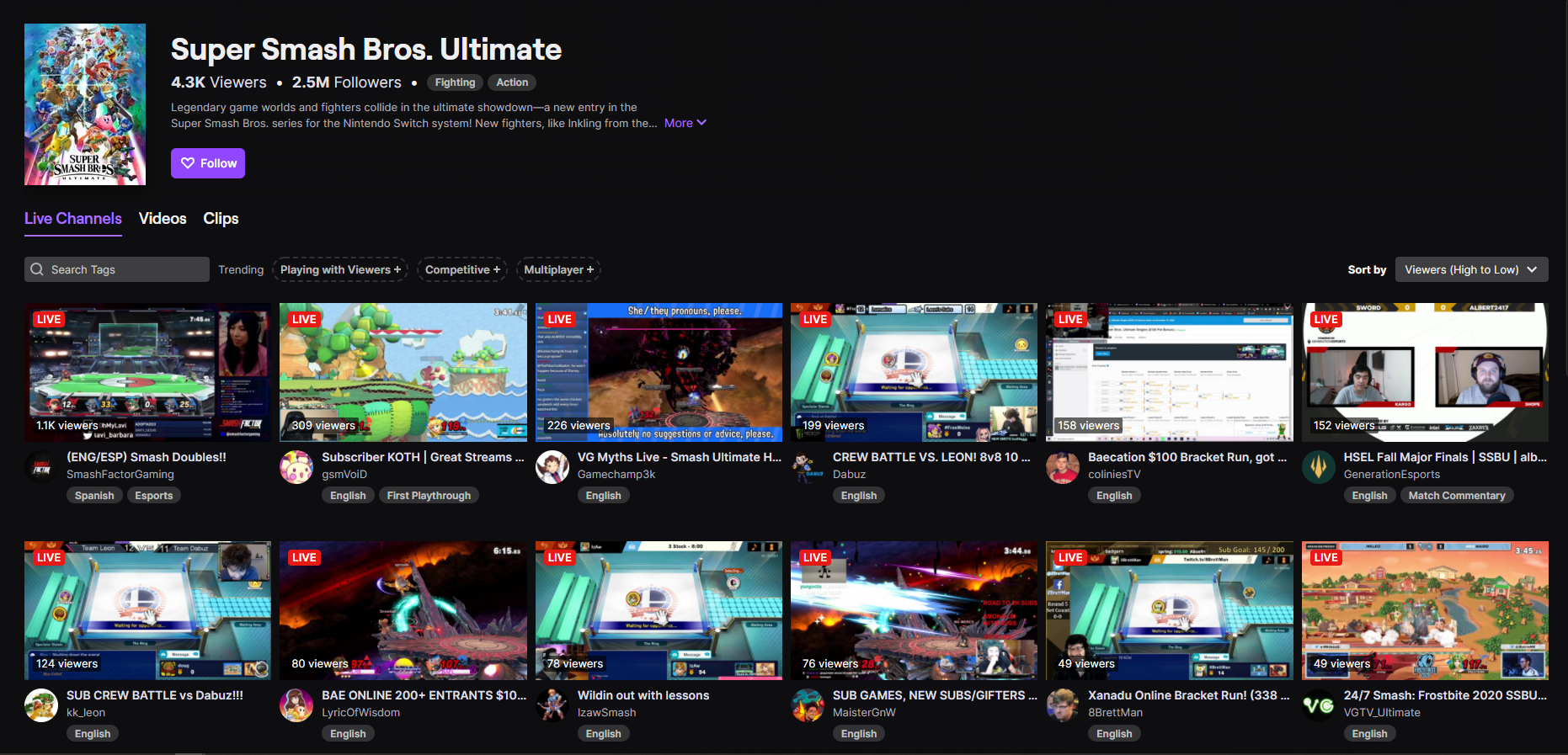Open the Sort by Viewers dropdown

tap(1471, 269)
